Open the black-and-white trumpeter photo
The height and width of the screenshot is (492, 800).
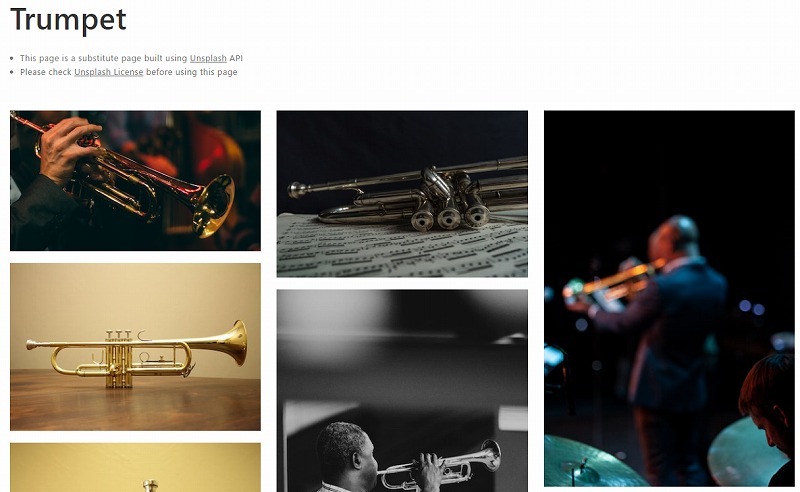tap(402, 391)
